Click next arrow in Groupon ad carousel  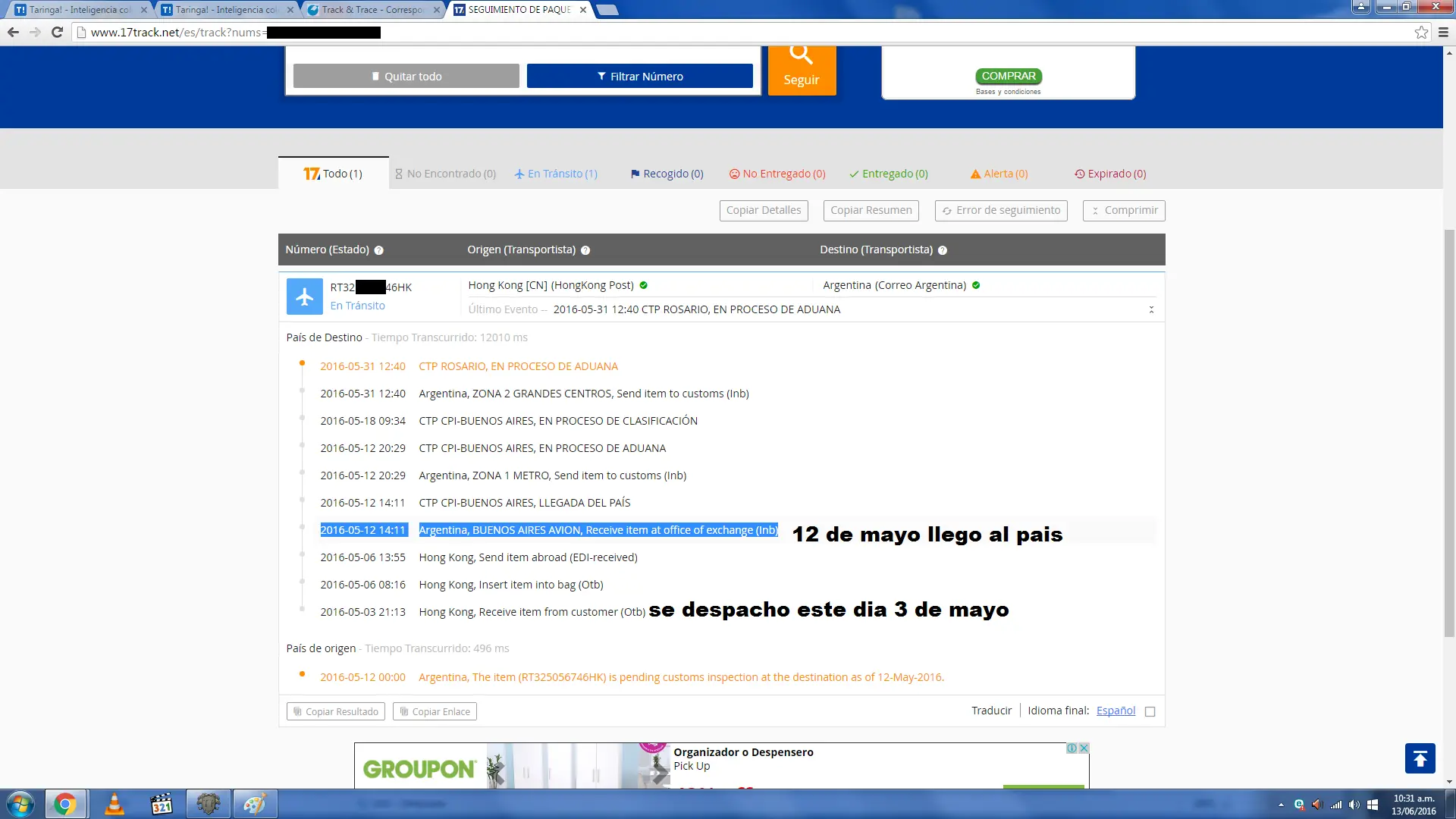point(660,773)
